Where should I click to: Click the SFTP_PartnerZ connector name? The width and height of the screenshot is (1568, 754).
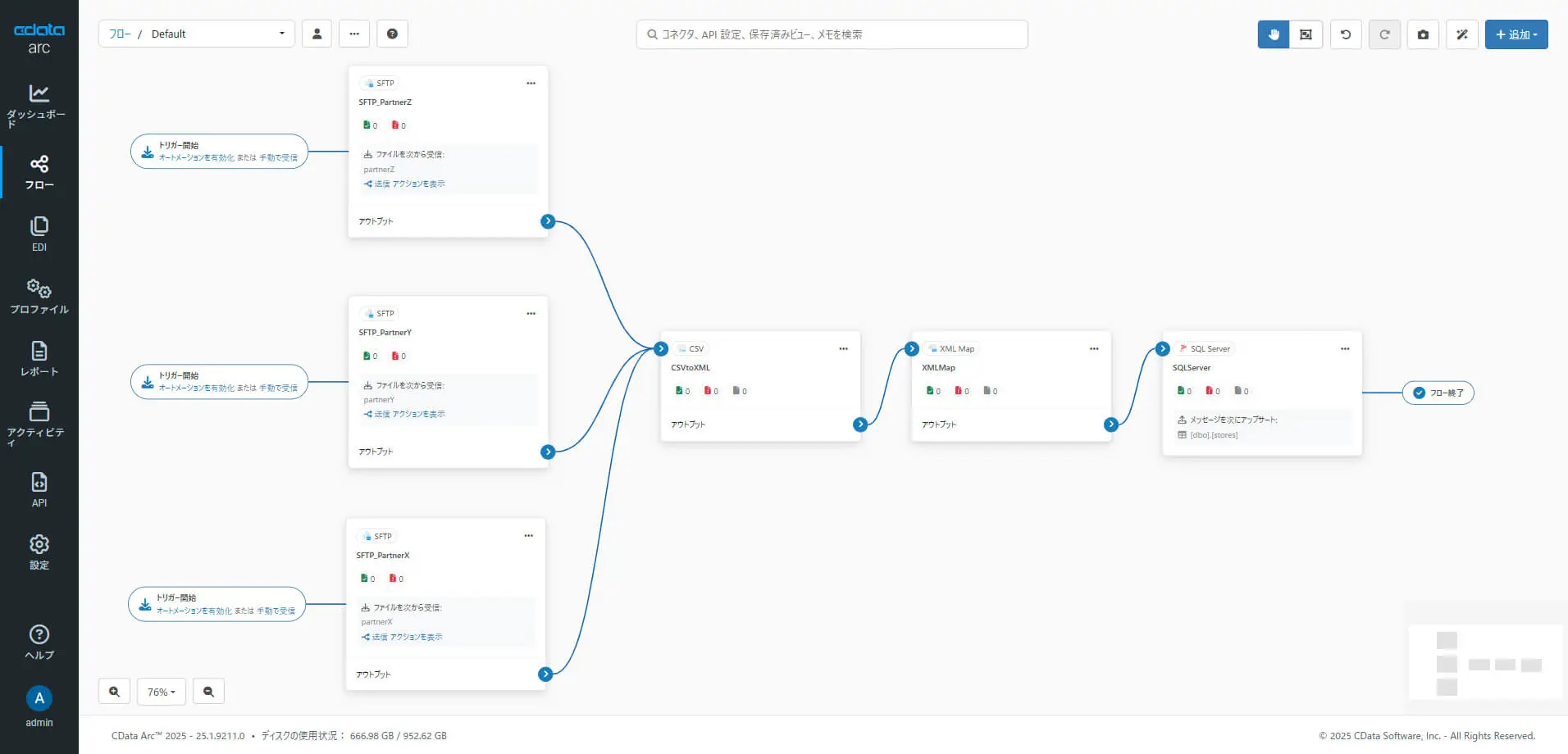coord(385,102)
